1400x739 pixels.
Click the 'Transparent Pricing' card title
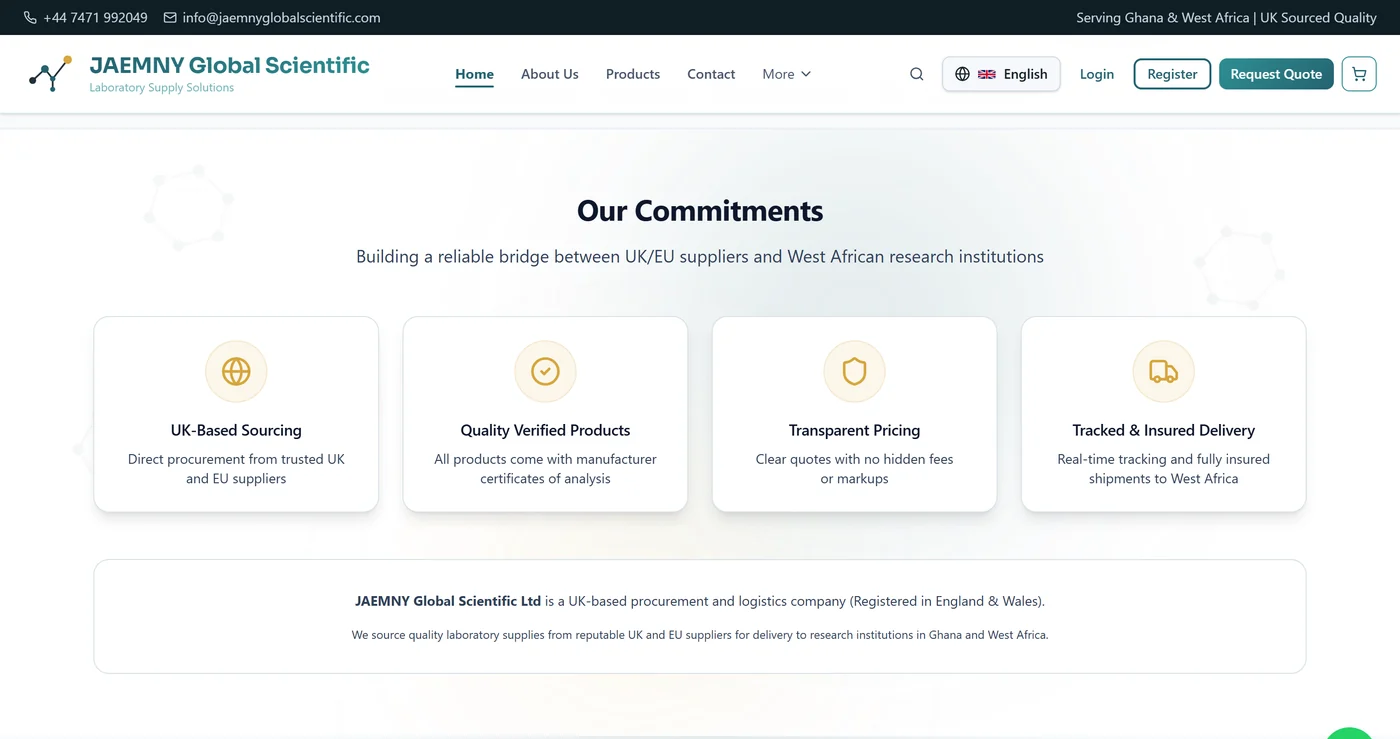854,430
